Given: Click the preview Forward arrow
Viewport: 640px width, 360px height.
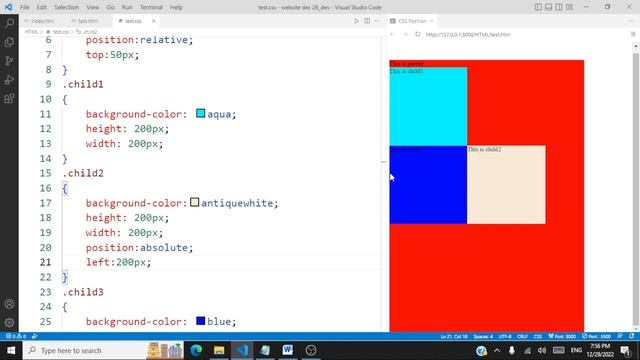Looking at the screenshot, I should (405, 35).
